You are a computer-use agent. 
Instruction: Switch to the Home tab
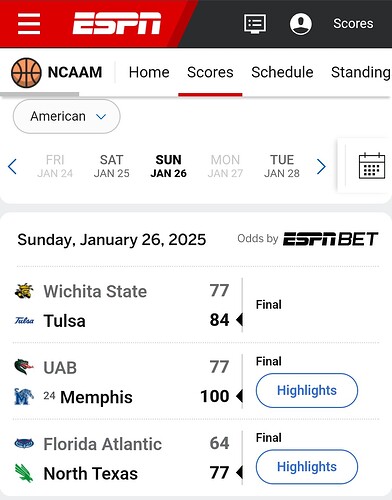point(149,72)
